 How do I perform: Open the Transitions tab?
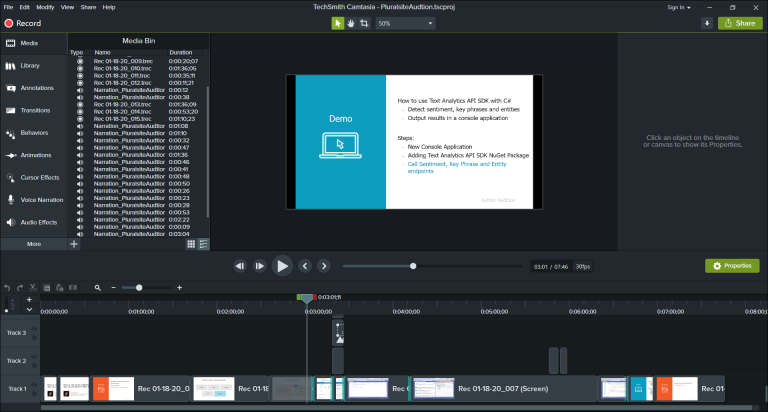tap(33, 110)
